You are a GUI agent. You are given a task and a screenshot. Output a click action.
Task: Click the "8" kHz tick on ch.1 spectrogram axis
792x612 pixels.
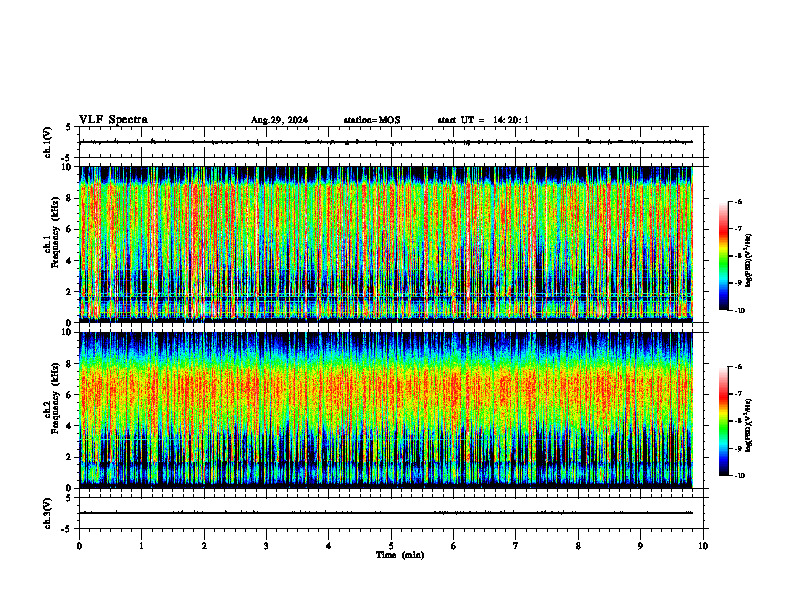tap(70, 198)
